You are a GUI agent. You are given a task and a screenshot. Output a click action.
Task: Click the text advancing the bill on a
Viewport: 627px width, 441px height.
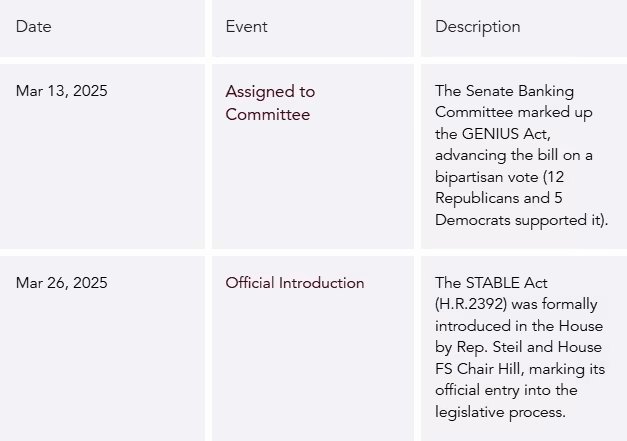pos(513,155)
